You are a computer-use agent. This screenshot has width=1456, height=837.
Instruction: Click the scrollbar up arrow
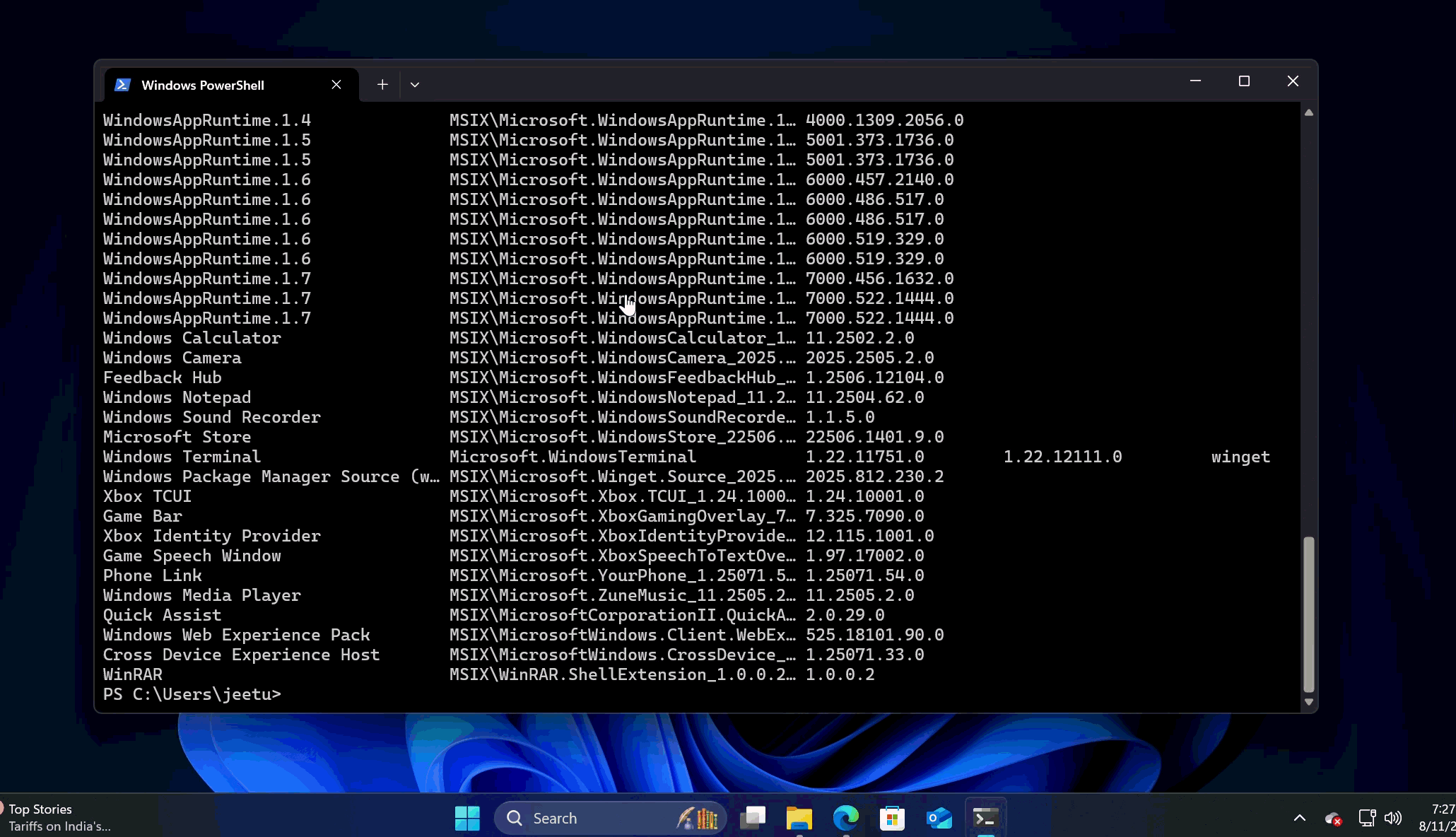point(1309,113)
